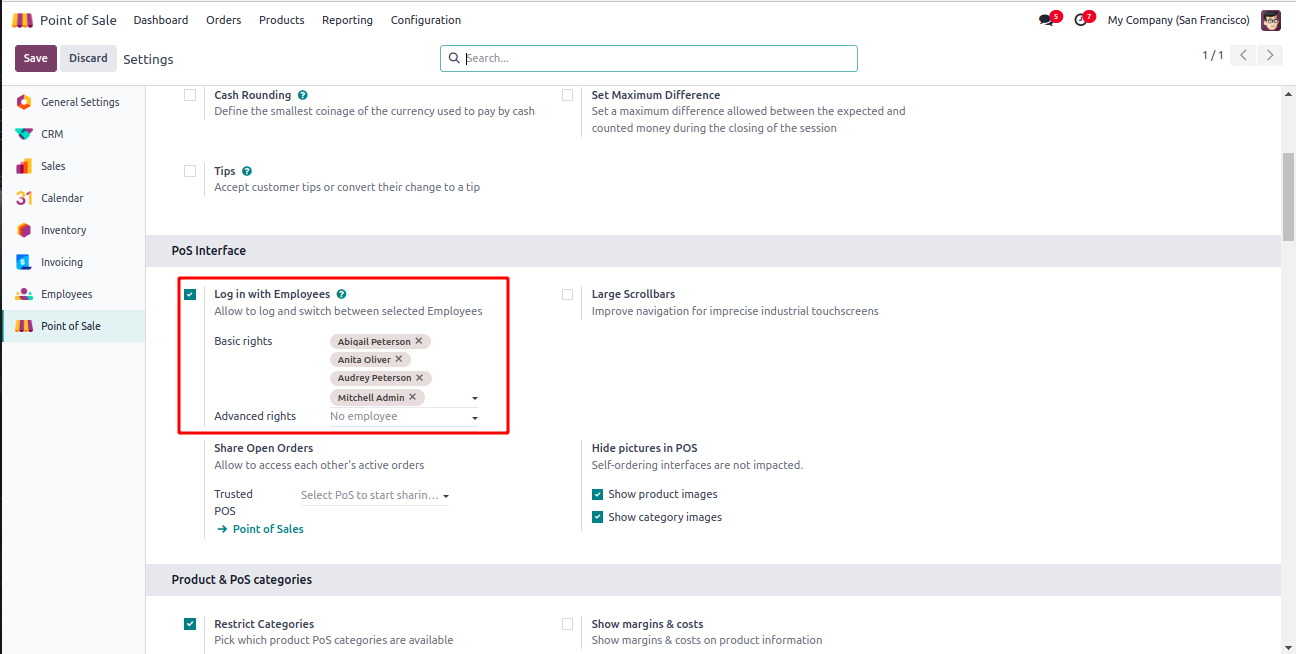Remove Abigail Peterson tag
1296x654 pixels.
419,341
